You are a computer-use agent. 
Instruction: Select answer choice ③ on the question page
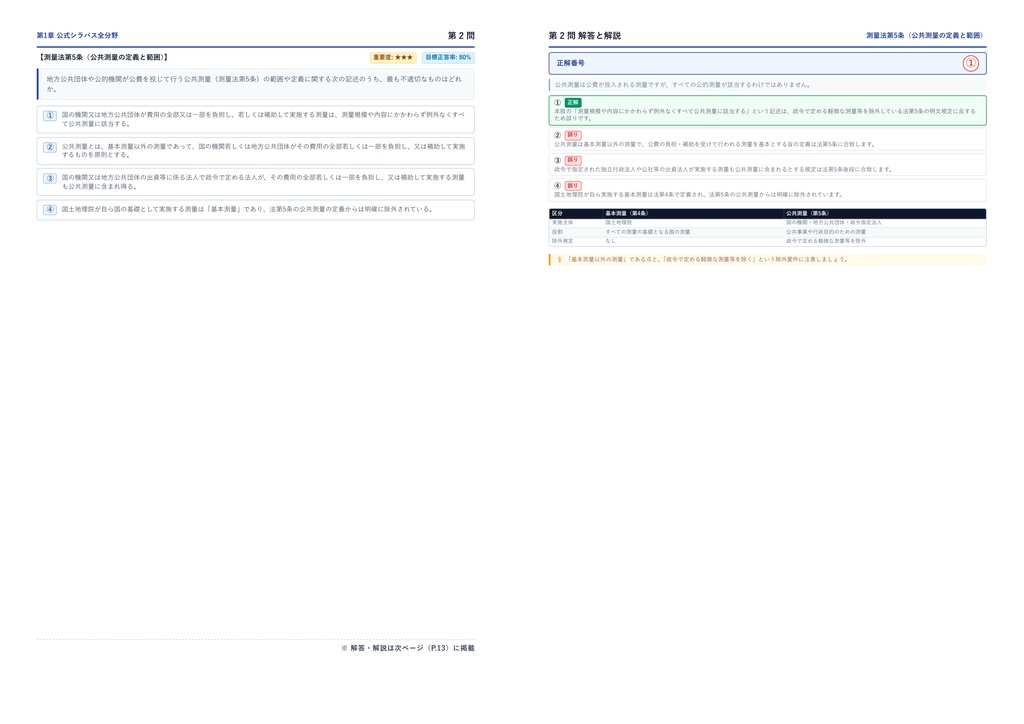click(255, 182)
